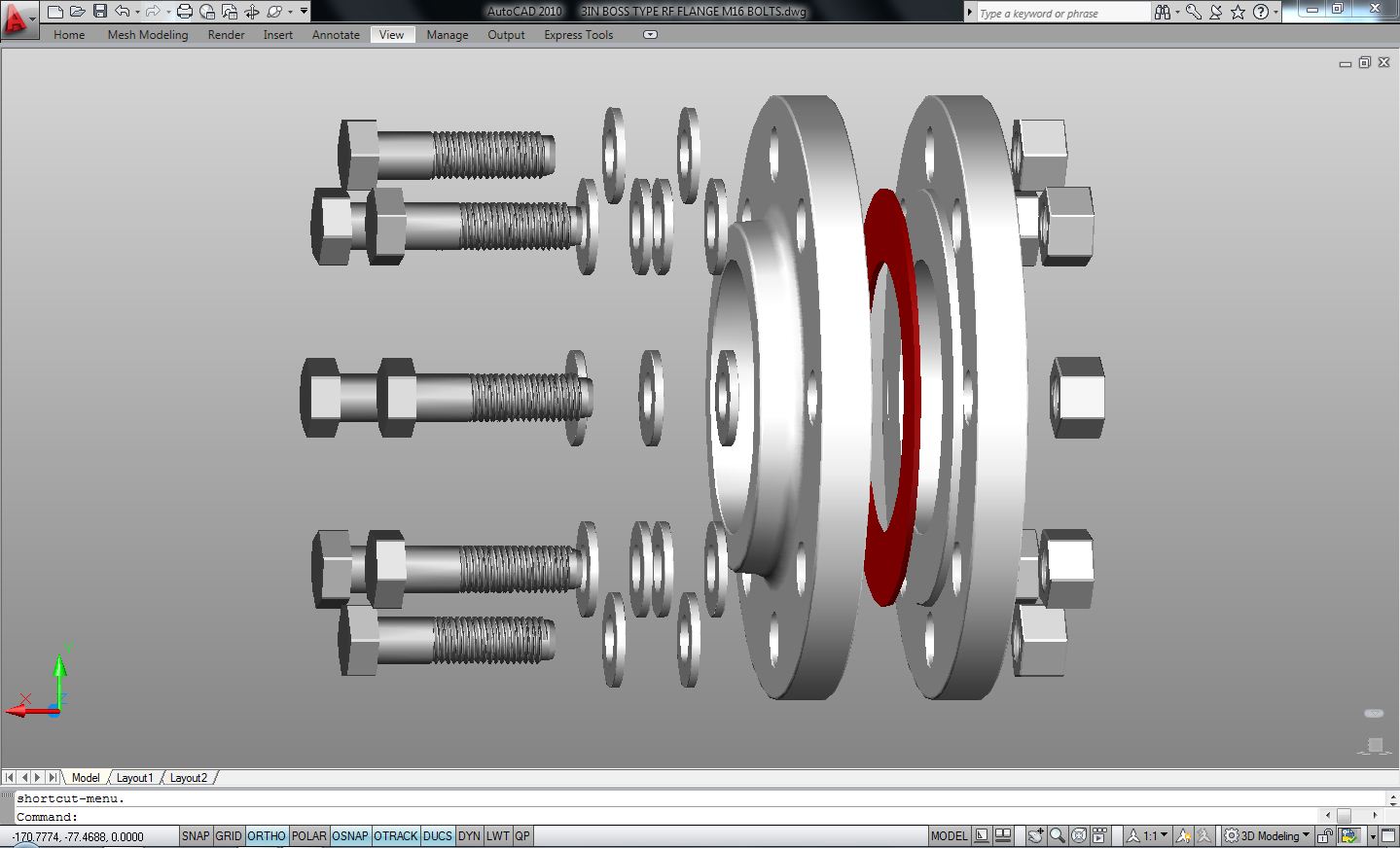Activate the Pan tool in the status bar
Screen dimensions: 1400x848
pyautogui.click(x=1036, y=835)
